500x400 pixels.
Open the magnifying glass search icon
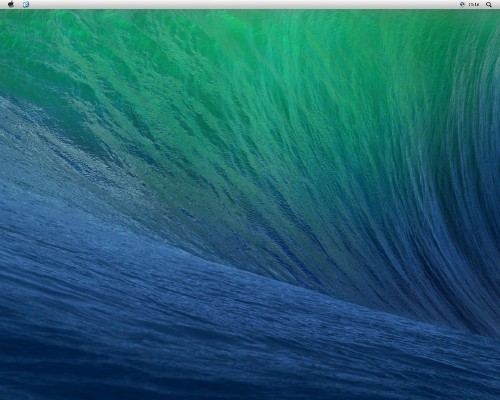(x=489, y=4)
